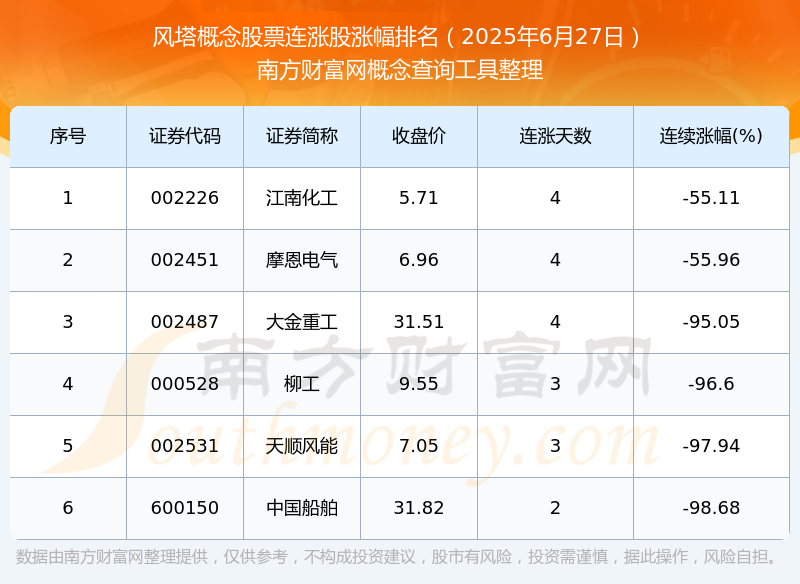Click closing price 5.71
Screen dimensions: 800x584
tap(419, 198)
